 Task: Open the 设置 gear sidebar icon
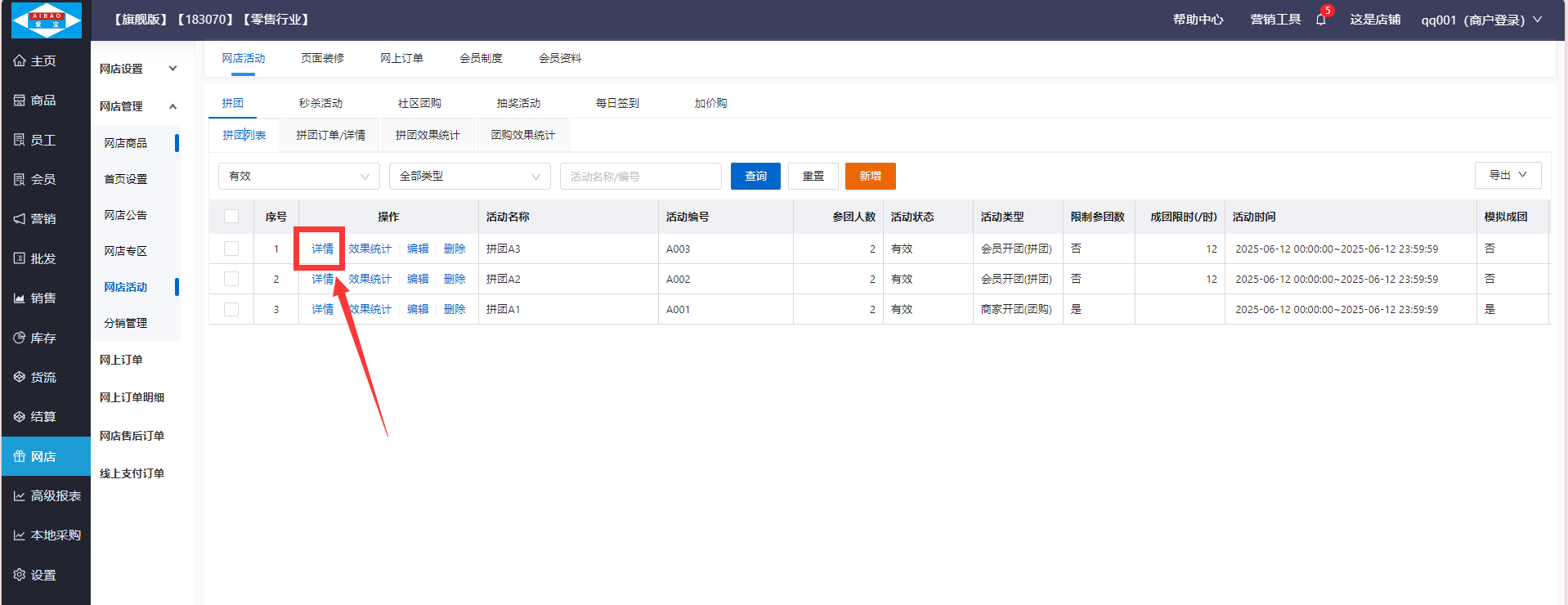click(x=20, y=575)
